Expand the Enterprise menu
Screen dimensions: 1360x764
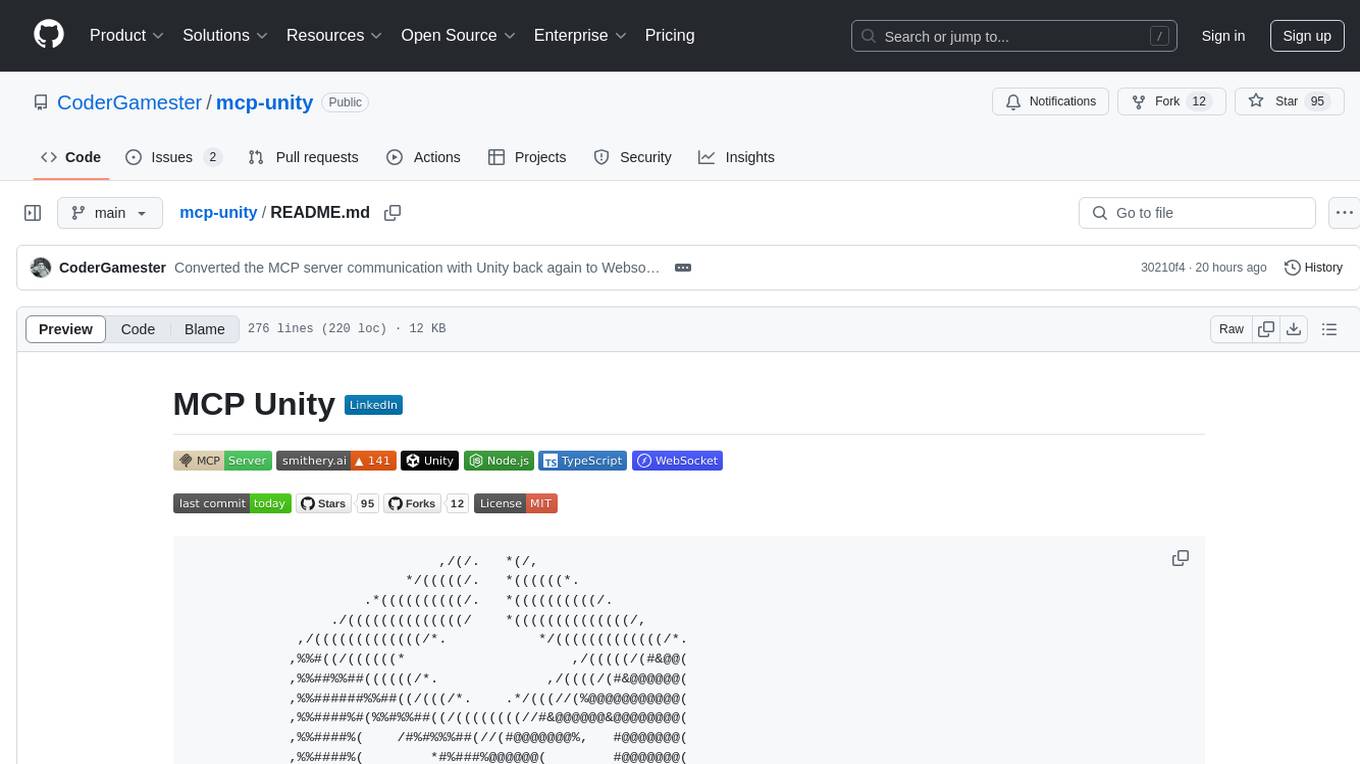pos(580,35)
